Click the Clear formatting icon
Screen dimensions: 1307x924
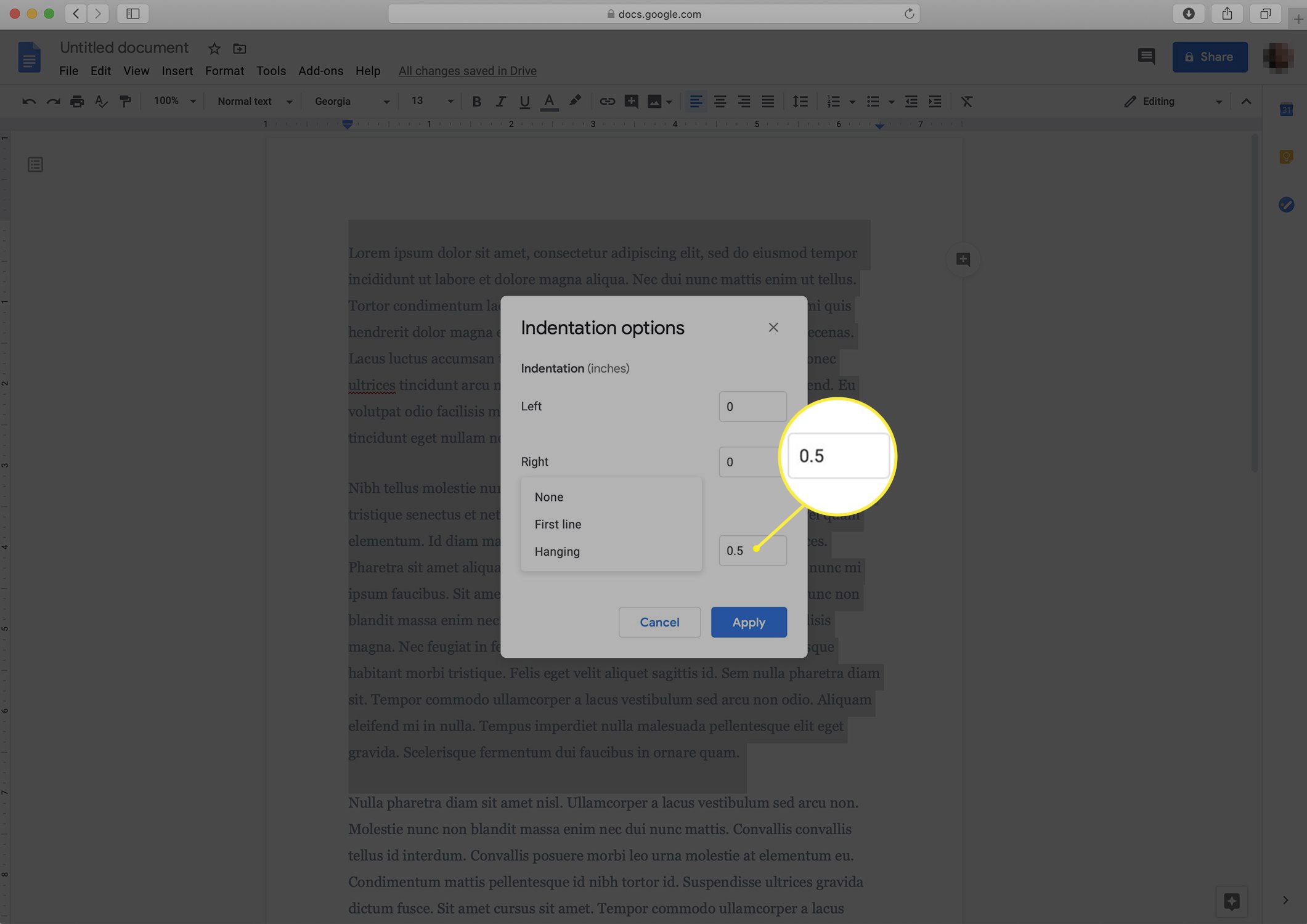tap(967, 102)
